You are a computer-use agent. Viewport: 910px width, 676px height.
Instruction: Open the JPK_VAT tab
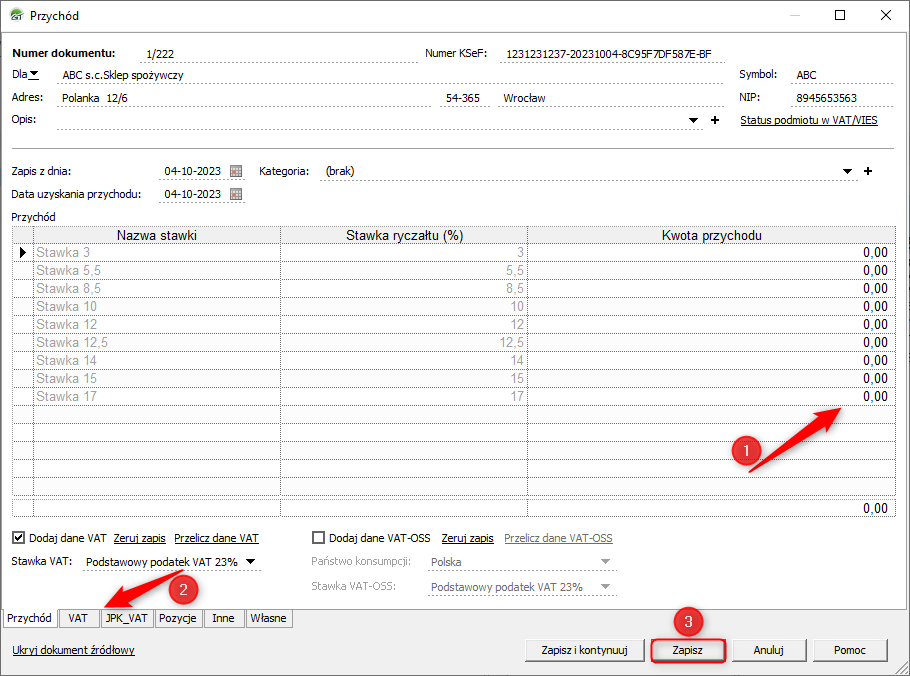127,619
